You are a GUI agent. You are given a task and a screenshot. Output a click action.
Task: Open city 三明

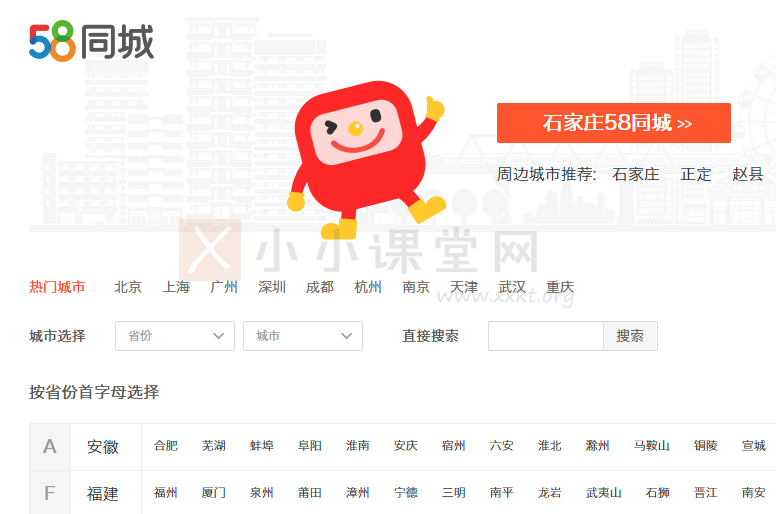tap(454, 493)
